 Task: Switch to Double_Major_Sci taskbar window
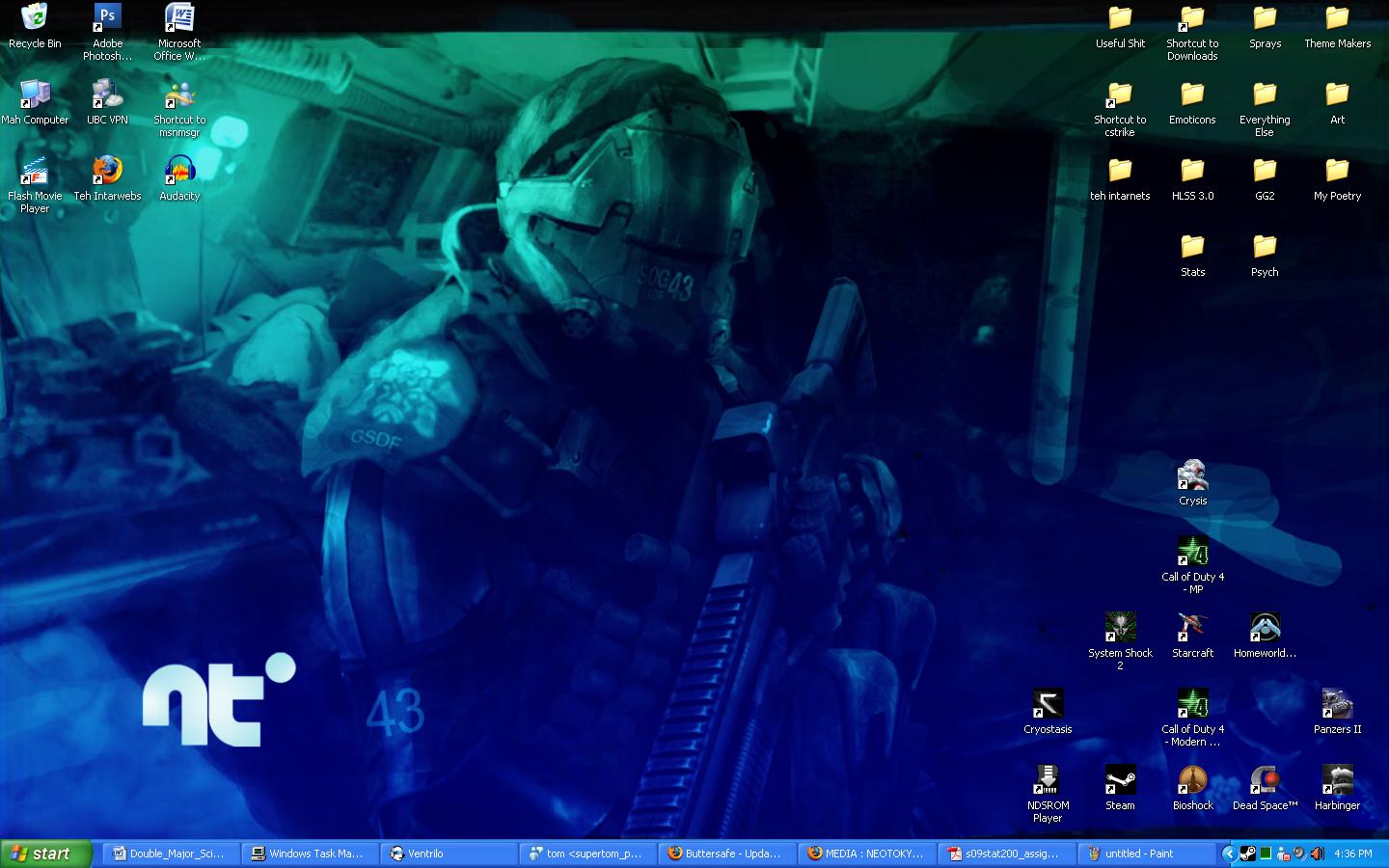[171, 854]
